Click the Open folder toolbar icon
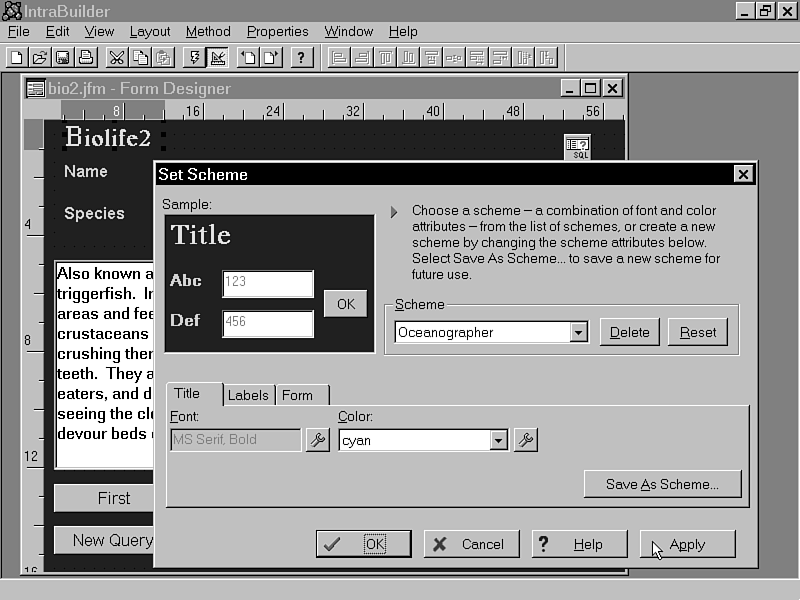This screenshot has width=800, height=600. (x=40, y=57)
